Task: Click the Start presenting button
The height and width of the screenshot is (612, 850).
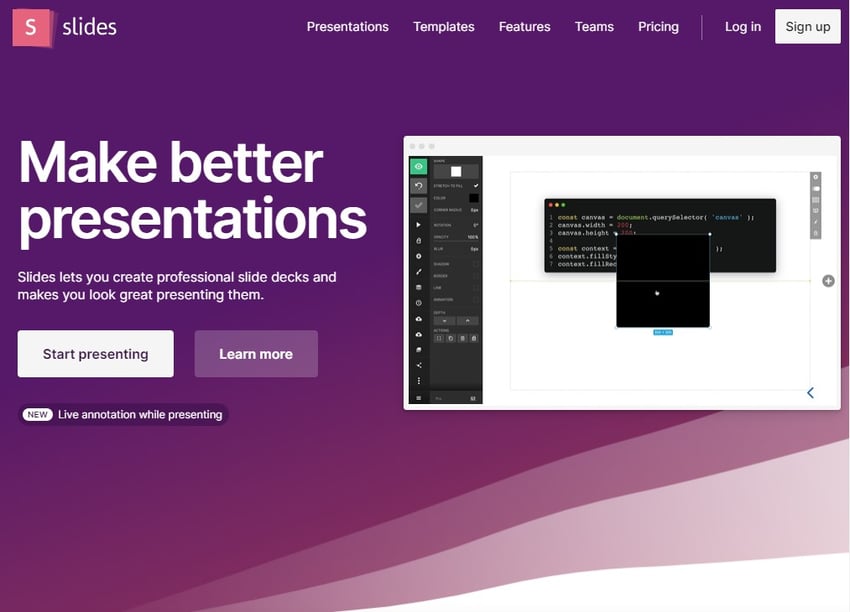Action: click(x=95, y=354)
